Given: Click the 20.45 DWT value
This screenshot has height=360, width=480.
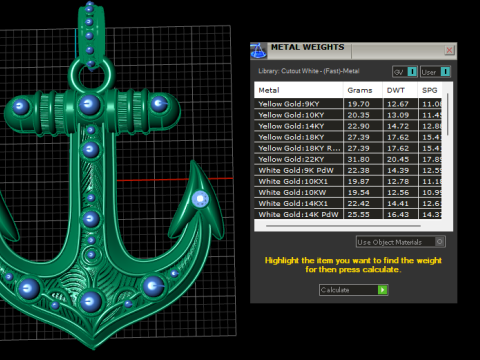Looking at the screenshot, I should pyautogui.click(x=398, y=159).
